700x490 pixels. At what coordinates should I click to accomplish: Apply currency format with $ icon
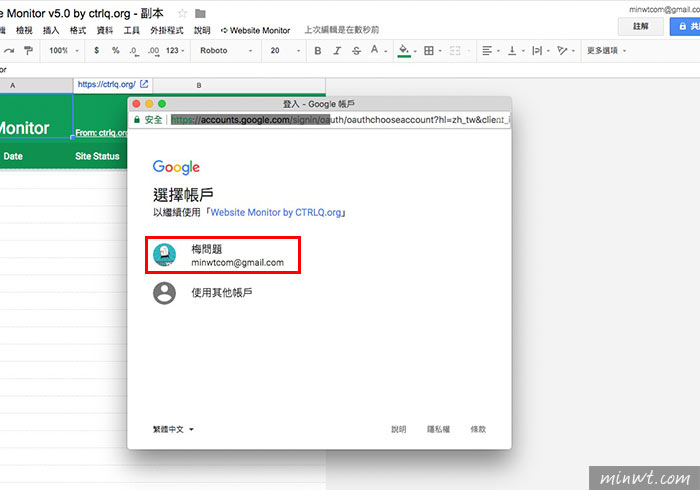click(x=96, y=50)
